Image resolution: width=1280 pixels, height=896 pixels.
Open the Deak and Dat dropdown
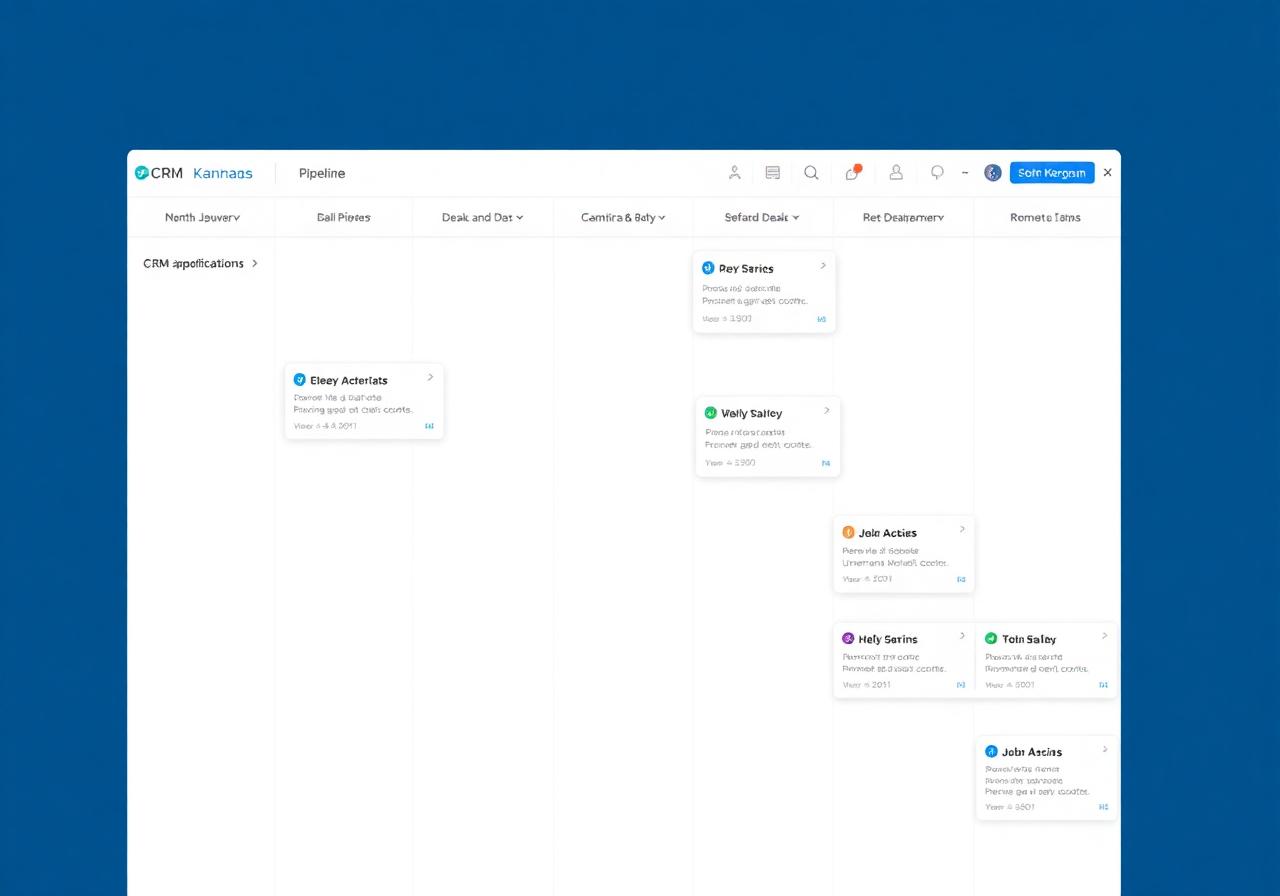tap(483, 217)
